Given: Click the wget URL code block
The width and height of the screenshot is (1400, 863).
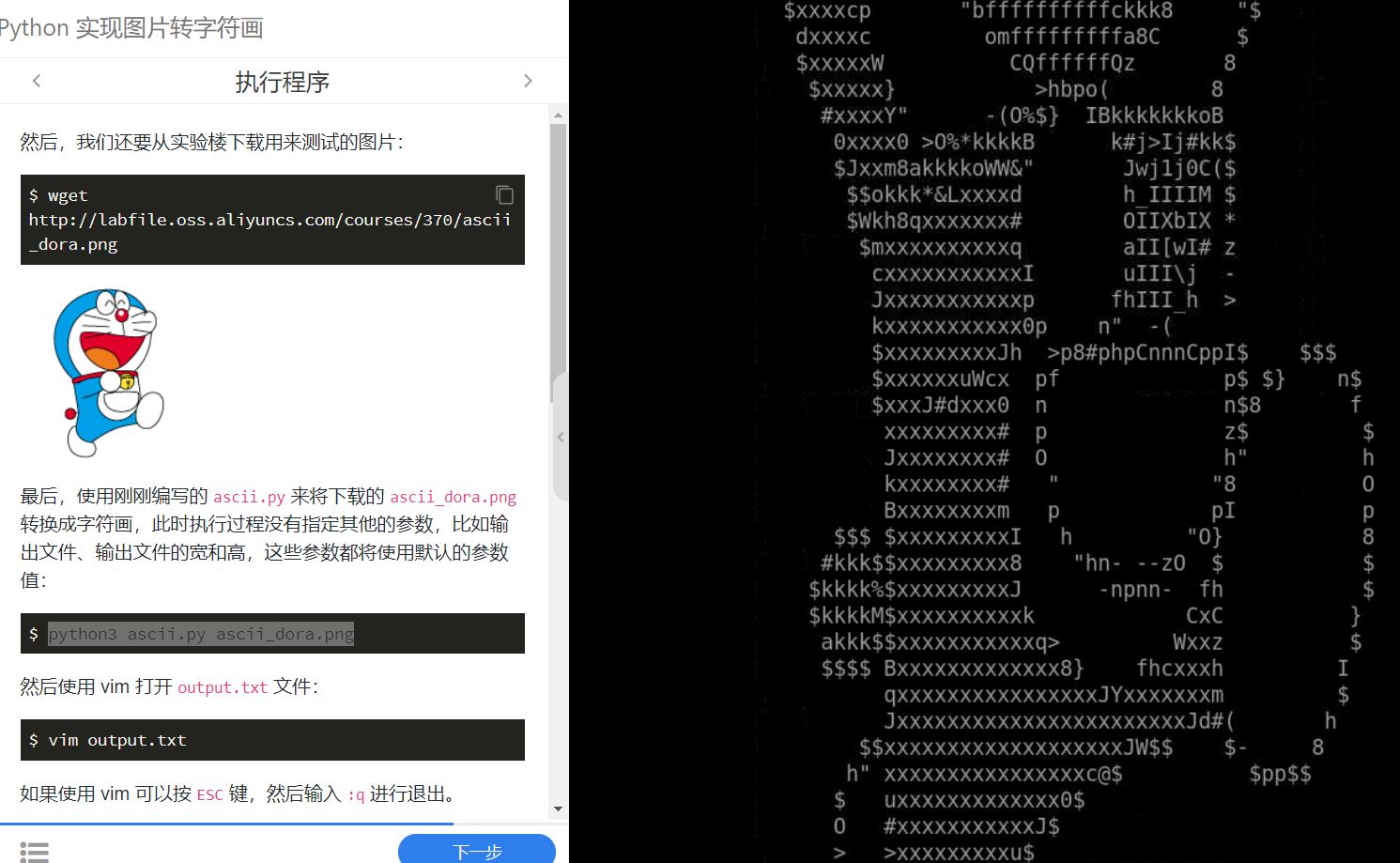Looking at the screenshot, I should [272, 220].
